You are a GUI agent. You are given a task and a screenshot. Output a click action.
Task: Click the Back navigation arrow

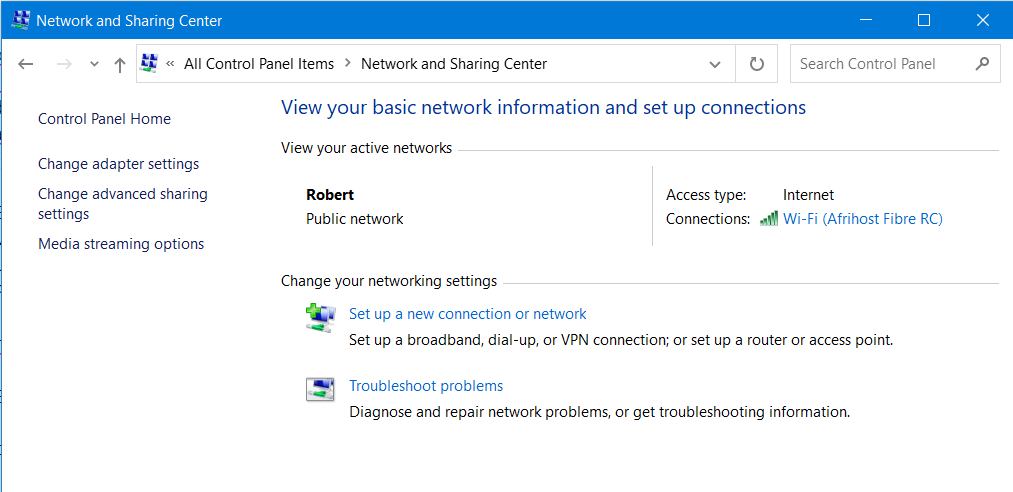click(26, 64)
